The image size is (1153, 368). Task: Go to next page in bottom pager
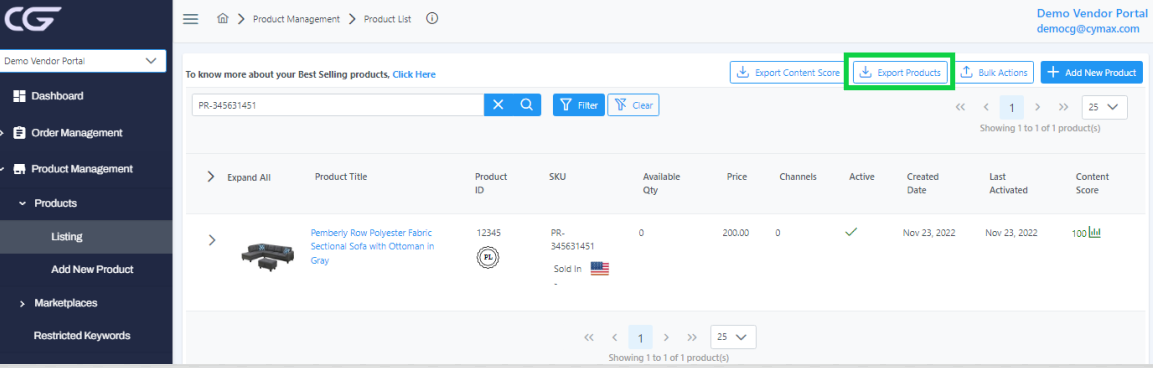(x=666, y=337)
